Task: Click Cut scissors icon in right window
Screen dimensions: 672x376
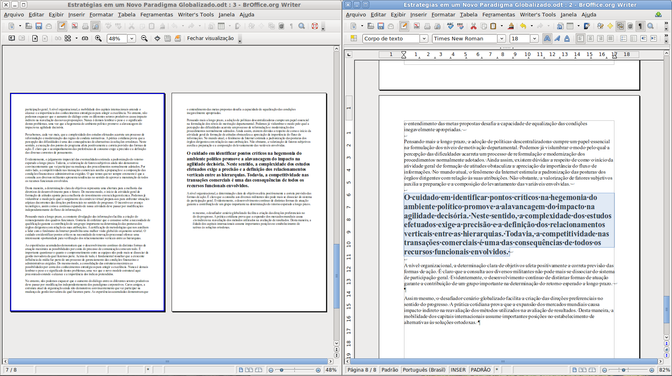Action: pyautogui.click(x=474, y=26)
